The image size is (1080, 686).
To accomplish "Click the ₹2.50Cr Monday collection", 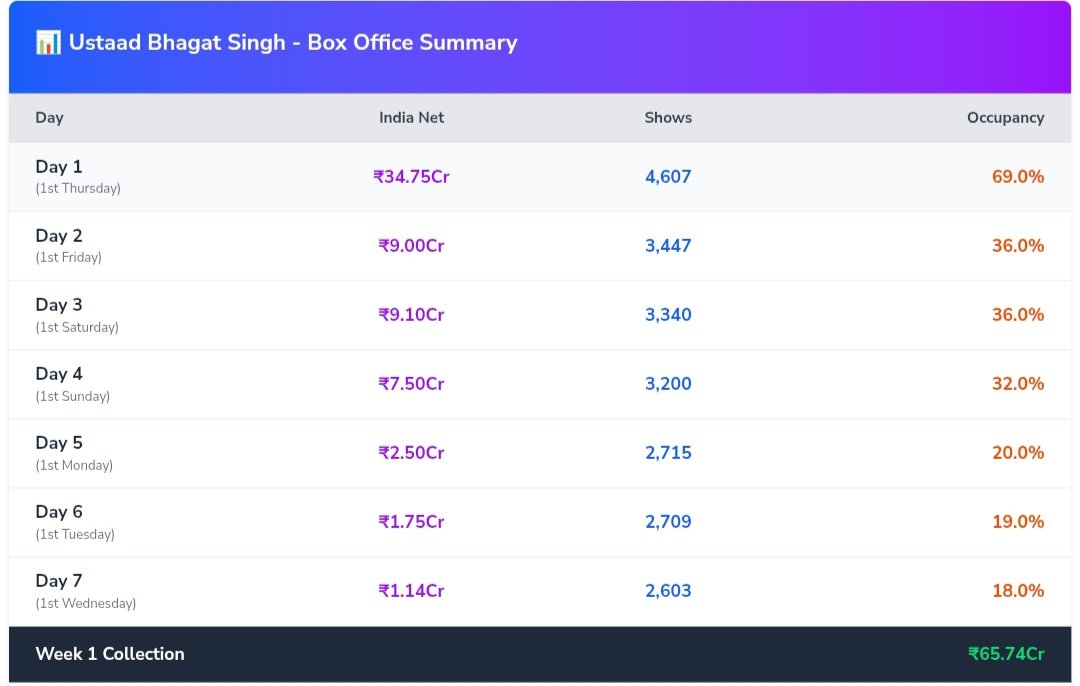I will point(411,453).
